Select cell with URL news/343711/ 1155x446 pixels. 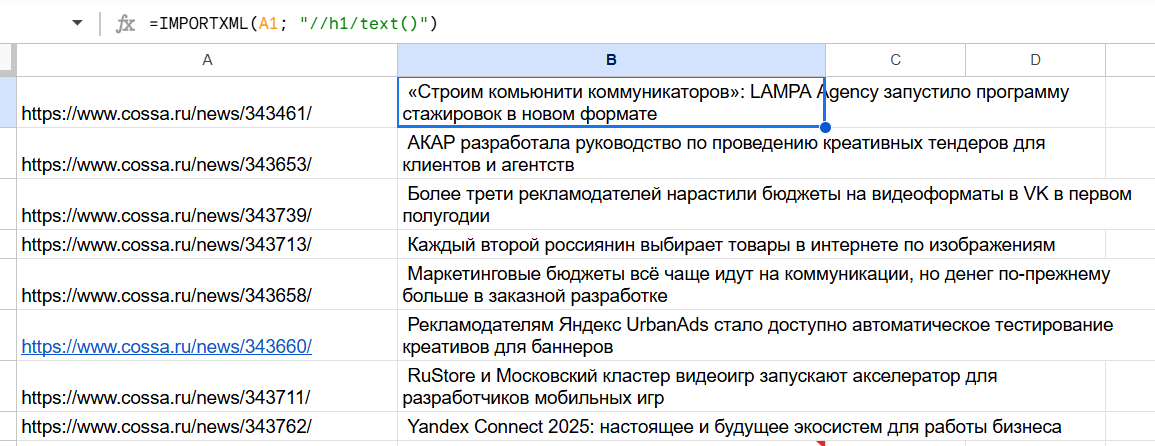[207, 386]
